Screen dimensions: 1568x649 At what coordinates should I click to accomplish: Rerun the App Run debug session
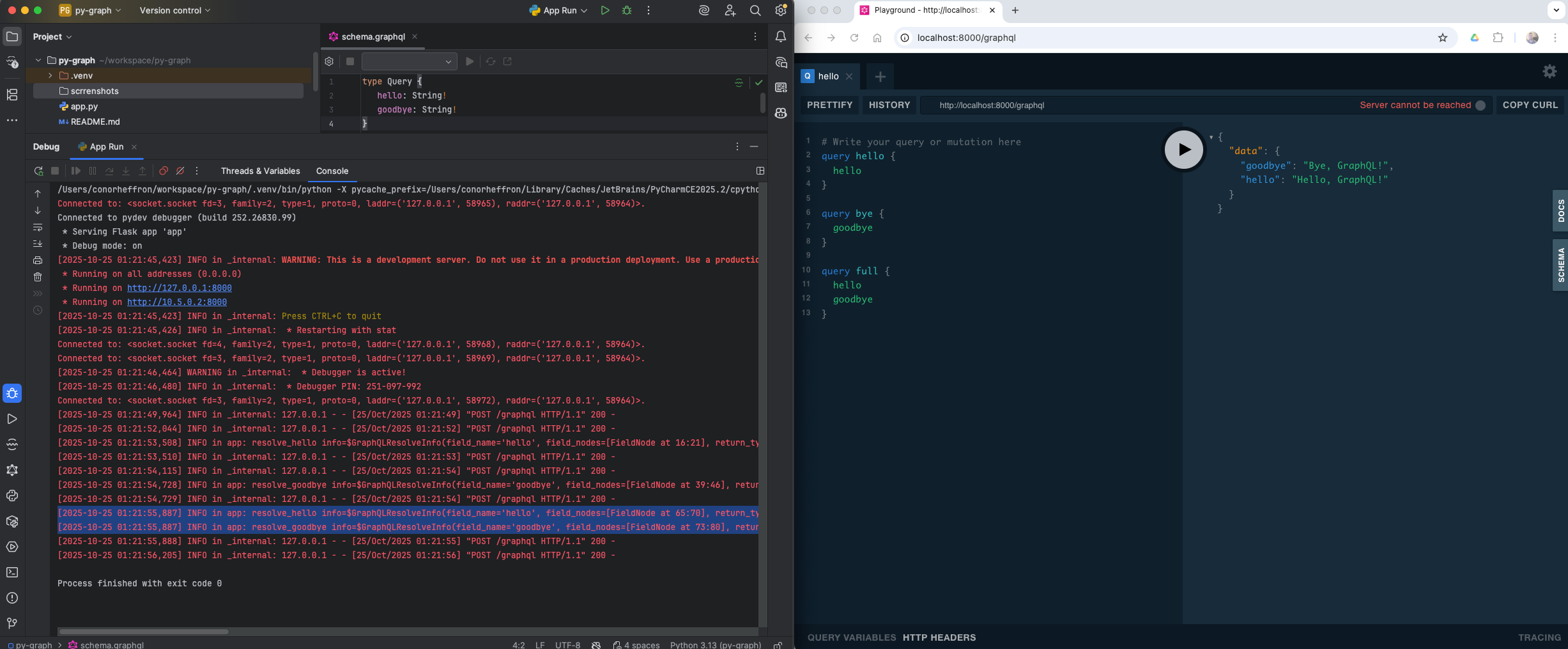point(38,171)
